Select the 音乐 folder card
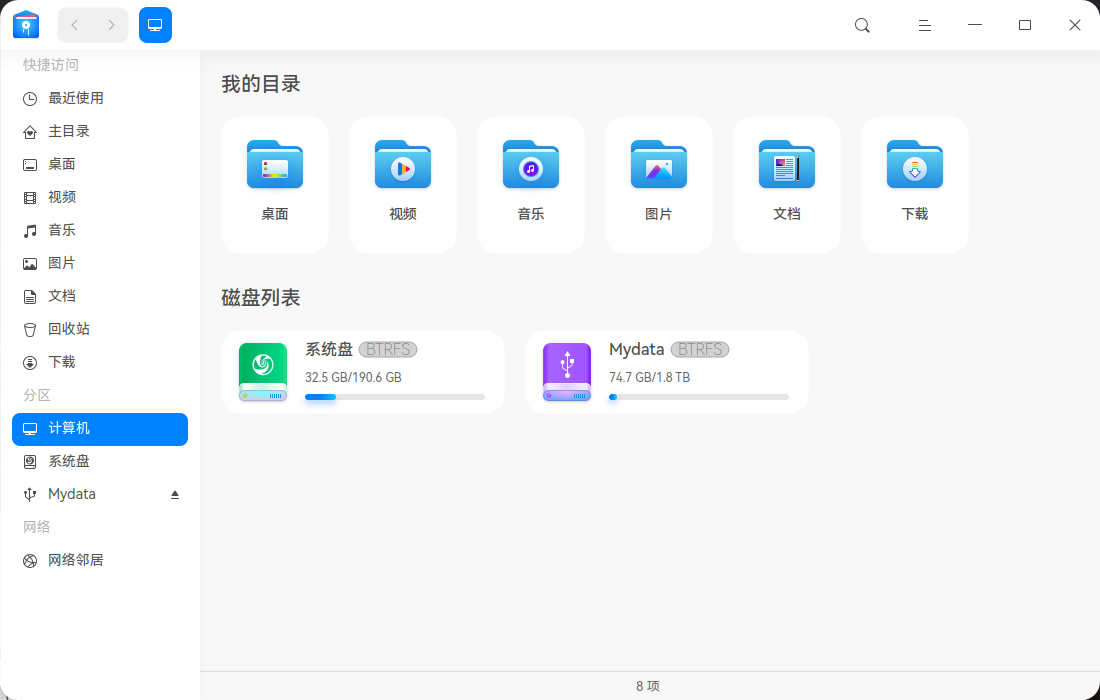Screen dimensions: 1100x700 point(531,184)
